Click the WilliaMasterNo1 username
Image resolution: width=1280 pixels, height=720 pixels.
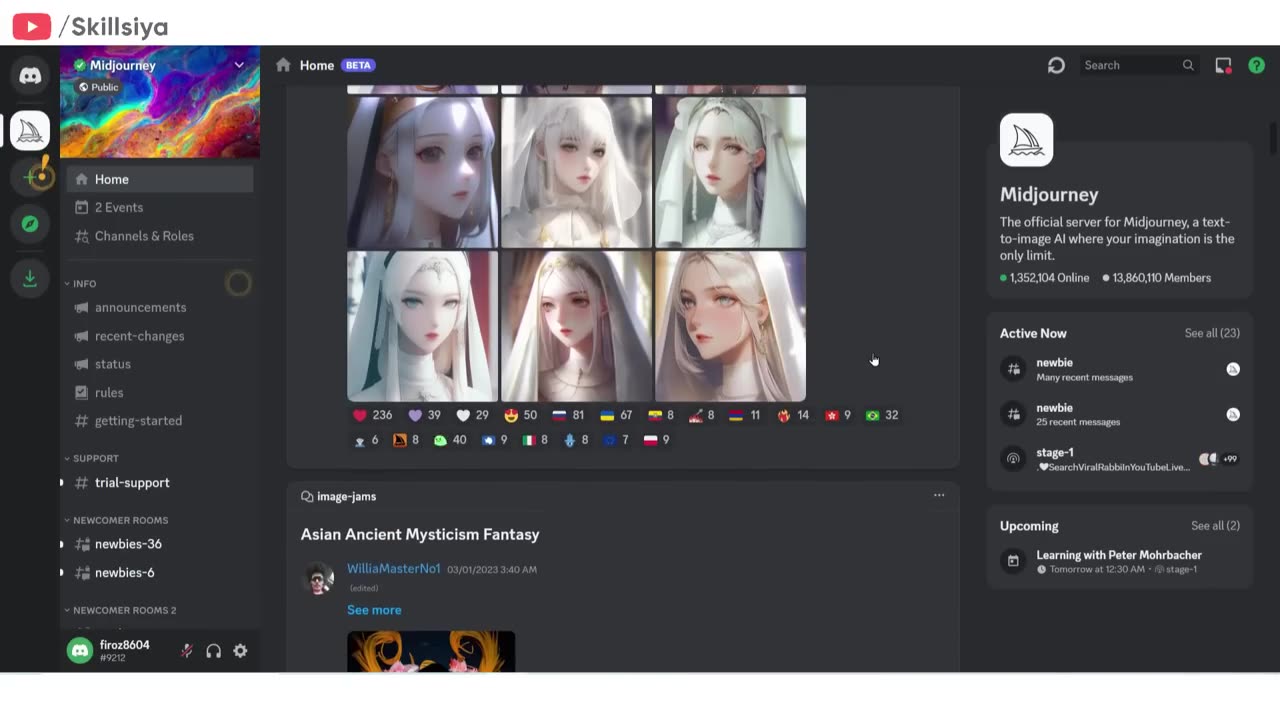coord(393,568)
